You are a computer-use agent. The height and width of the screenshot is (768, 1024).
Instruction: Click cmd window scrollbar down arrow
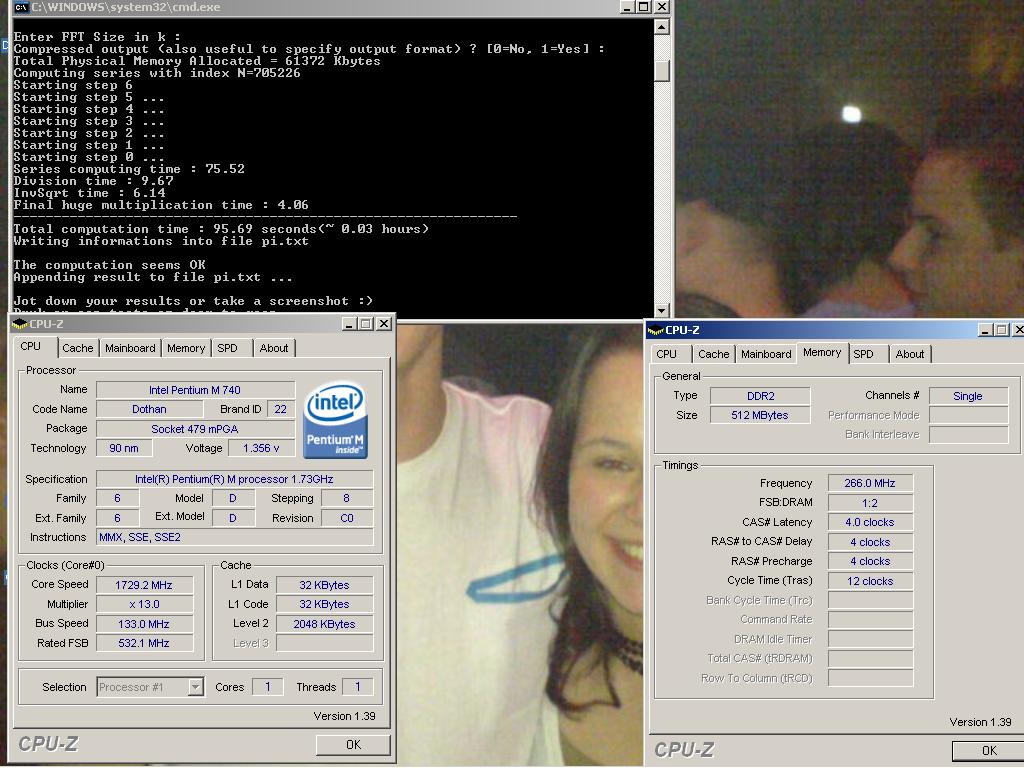pos(662,310)
